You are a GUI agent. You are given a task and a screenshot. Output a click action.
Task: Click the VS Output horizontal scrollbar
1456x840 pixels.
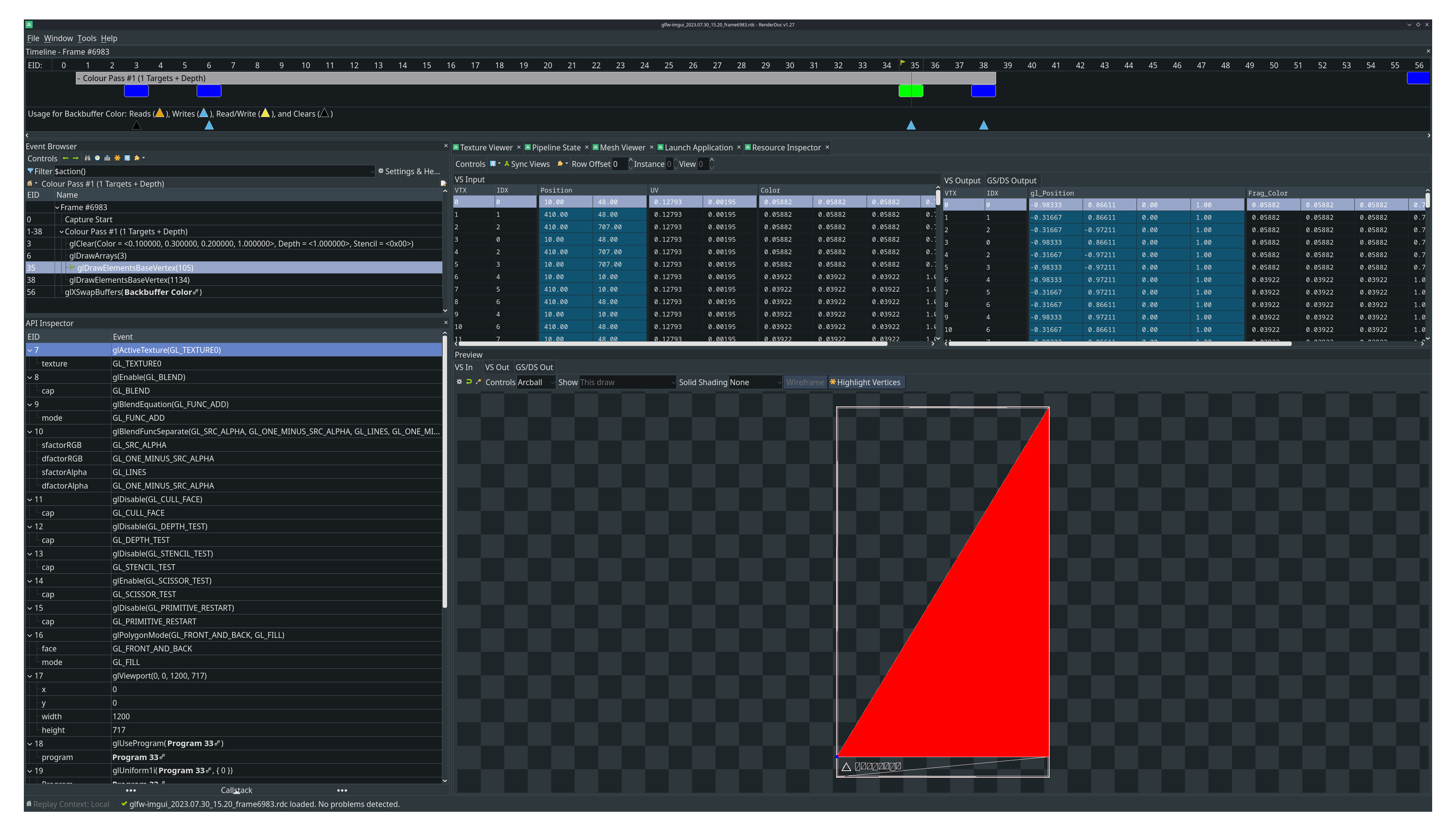(1120, 344)
